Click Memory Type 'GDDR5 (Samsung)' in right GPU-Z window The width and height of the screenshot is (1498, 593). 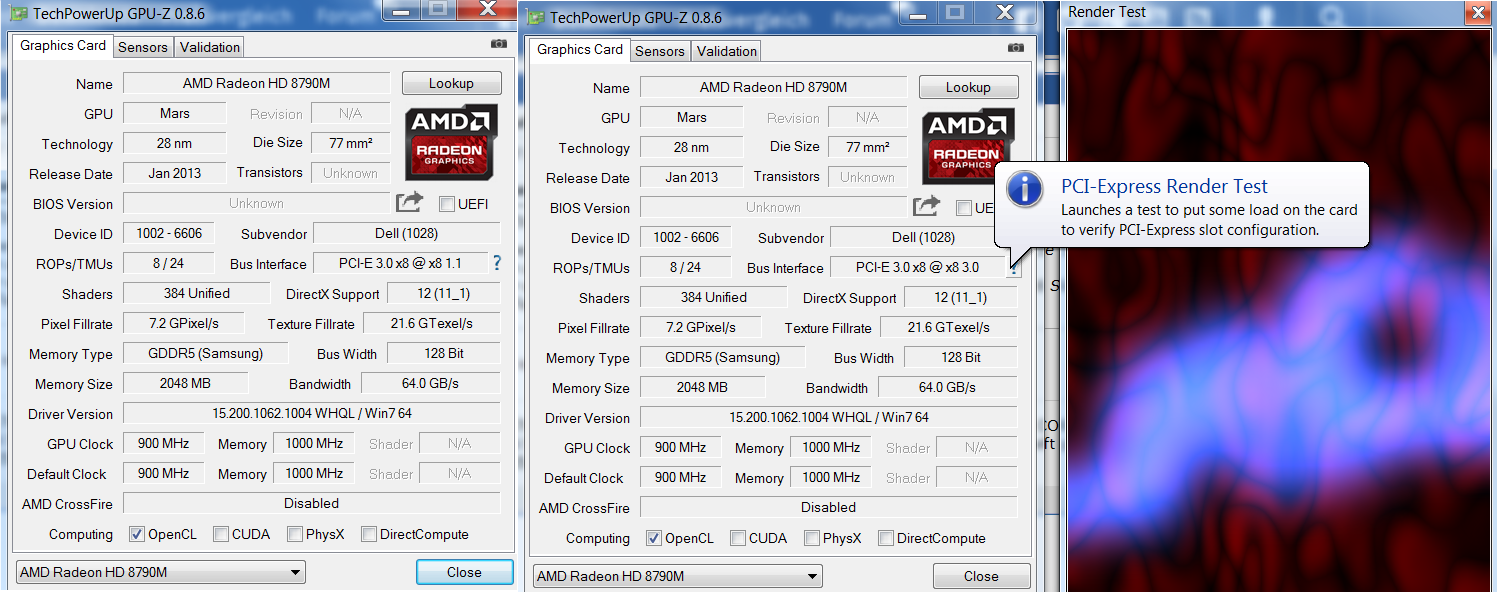tap(722, 357)
